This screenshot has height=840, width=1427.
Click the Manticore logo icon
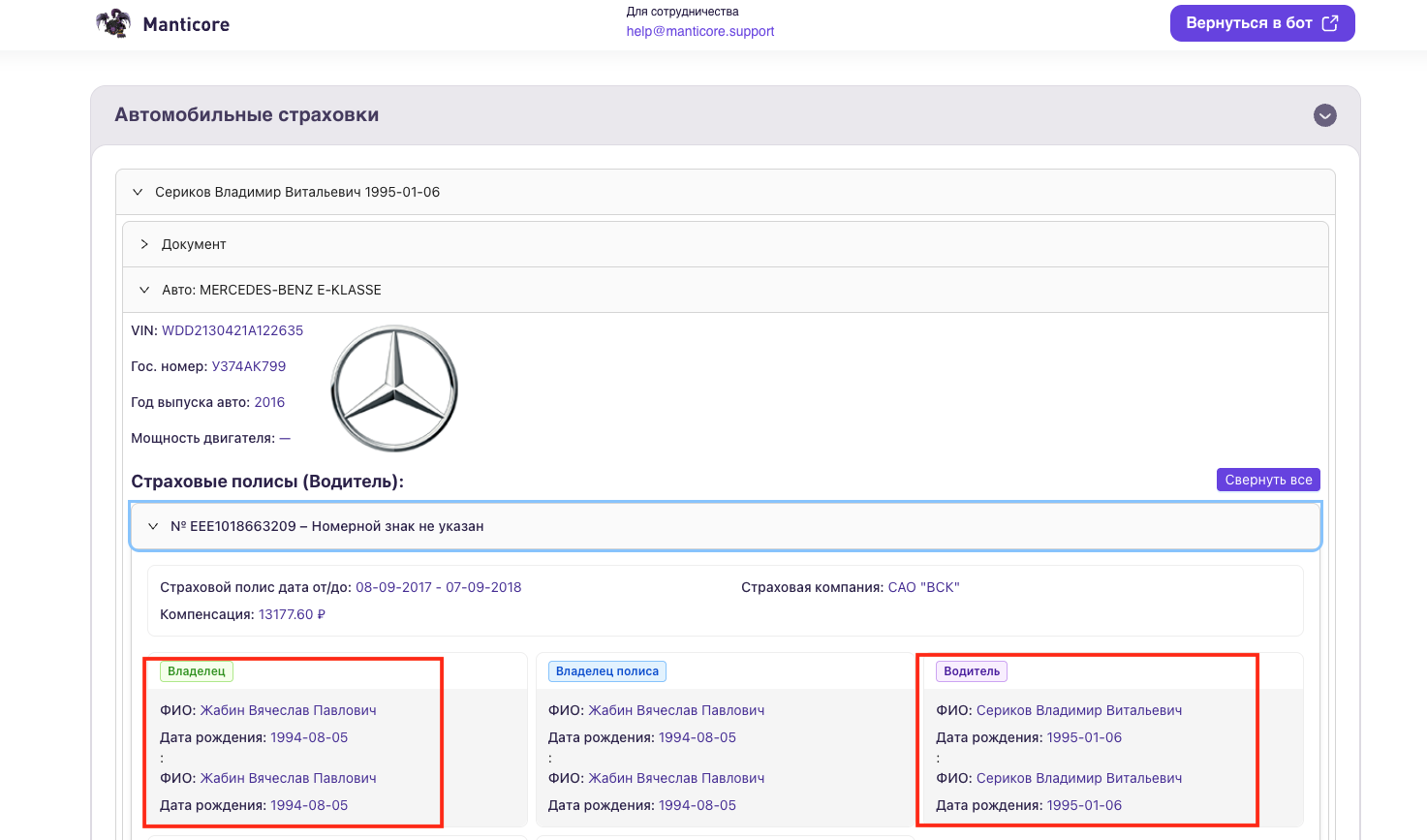click(113, 23)
